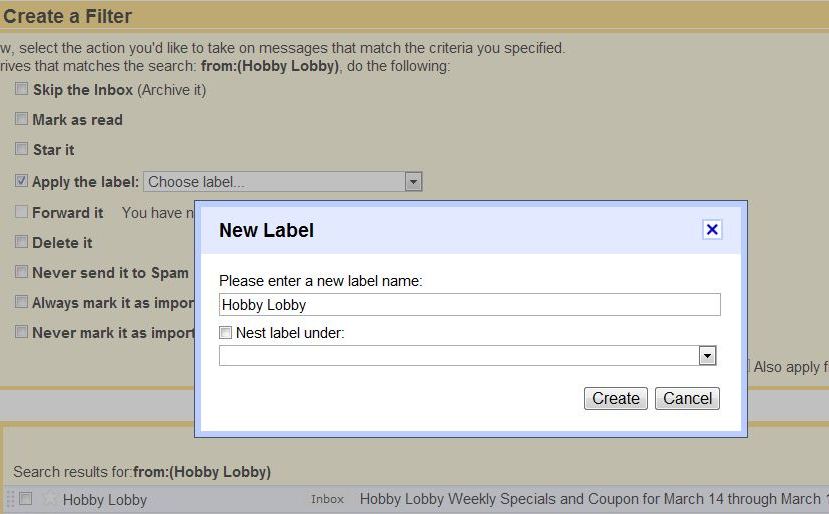Check Never send it to Spam
This screenshot has width=829, height=514.
pyautogui.click(x=21, y=272)
